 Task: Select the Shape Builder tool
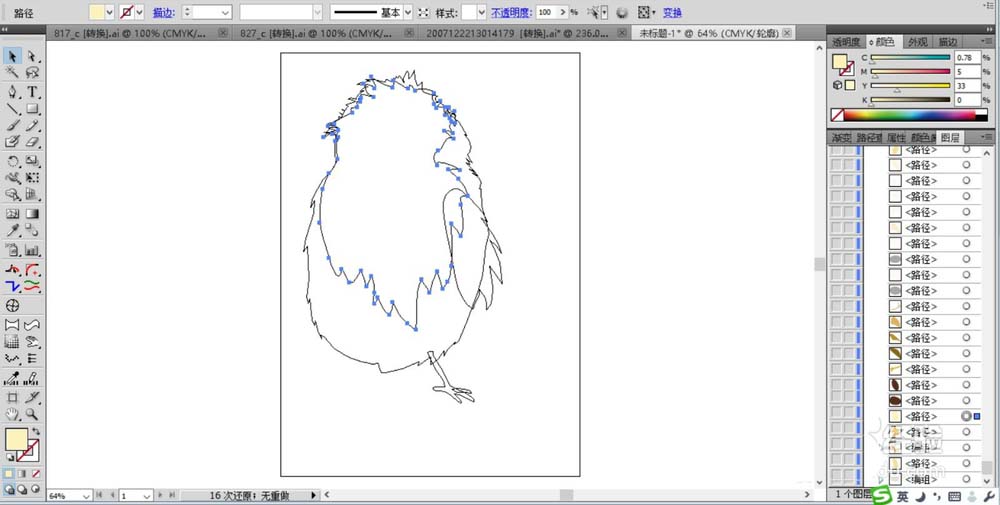(12, 194)
